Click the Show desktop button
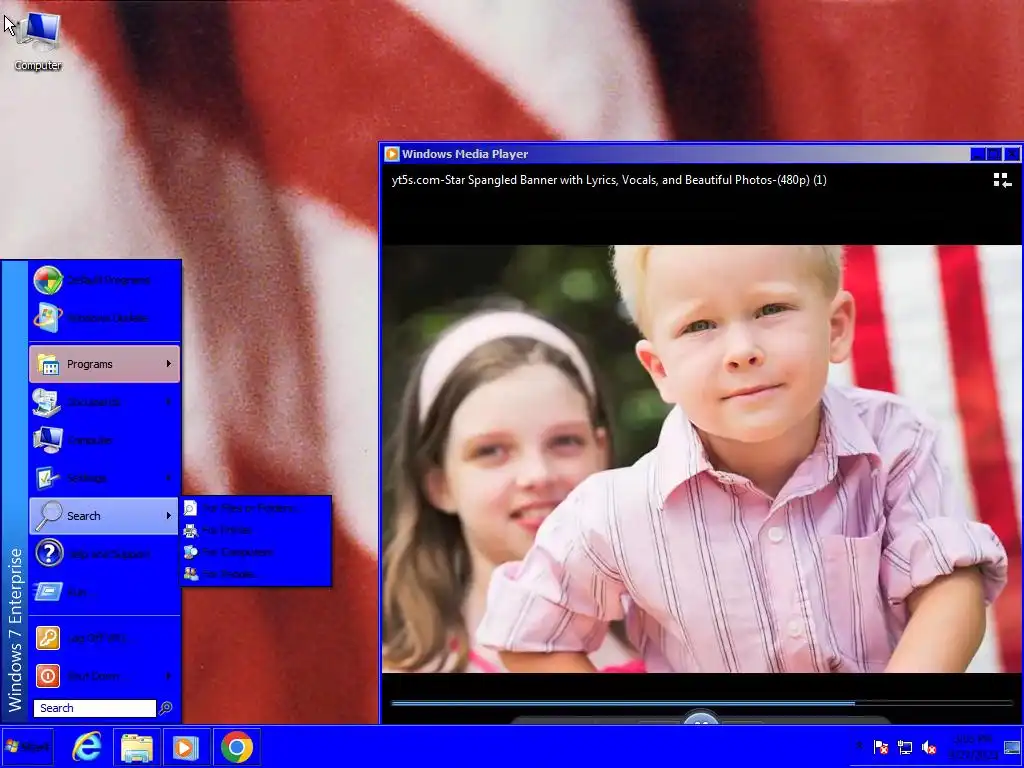 [x=1012, y=747]
